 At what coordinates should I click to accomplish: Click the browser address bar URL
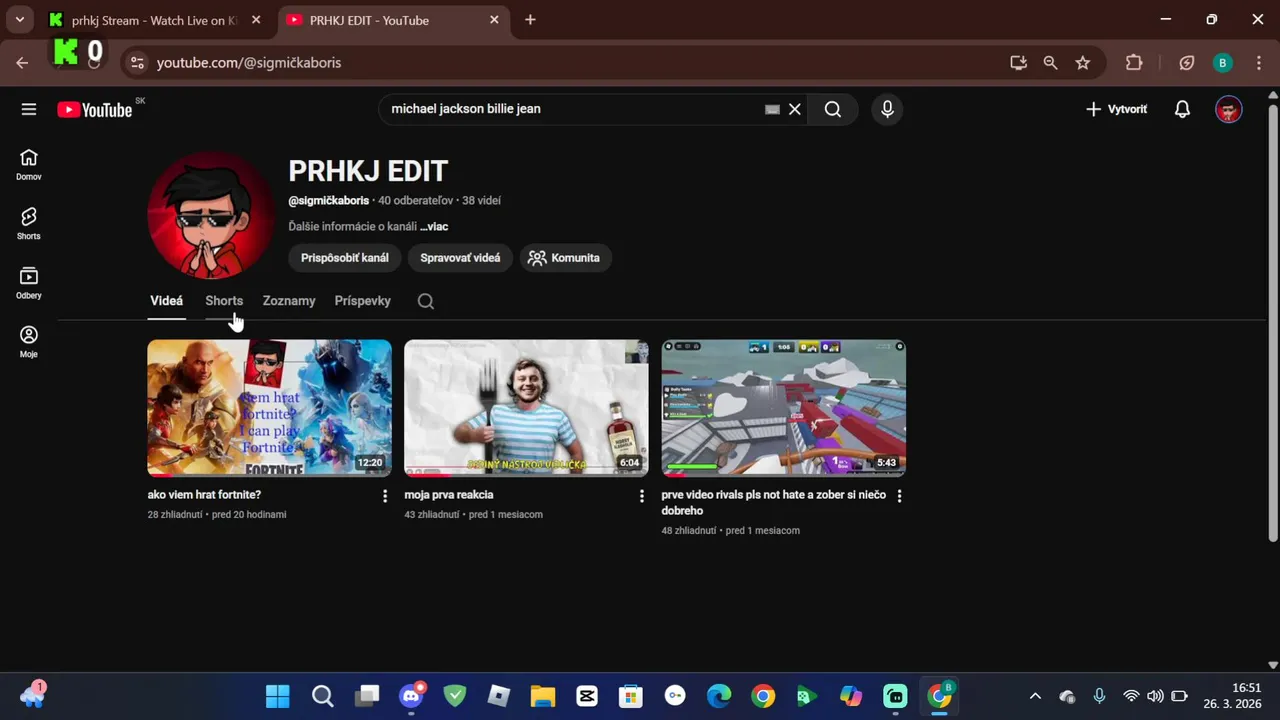click(x=249, y=63)
